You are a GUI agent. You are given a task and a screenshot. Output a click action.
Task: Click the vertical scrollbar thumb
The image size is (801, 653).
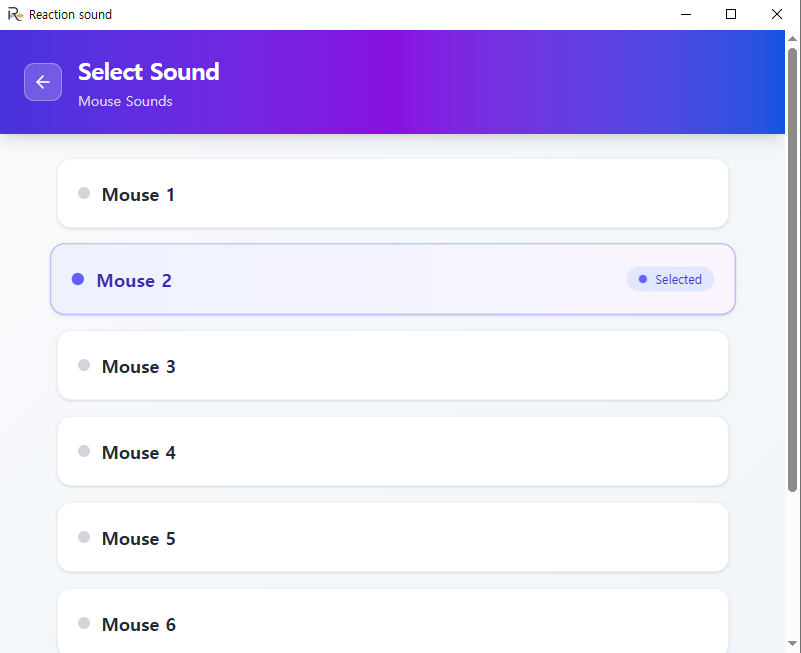(x=793, y=270)
